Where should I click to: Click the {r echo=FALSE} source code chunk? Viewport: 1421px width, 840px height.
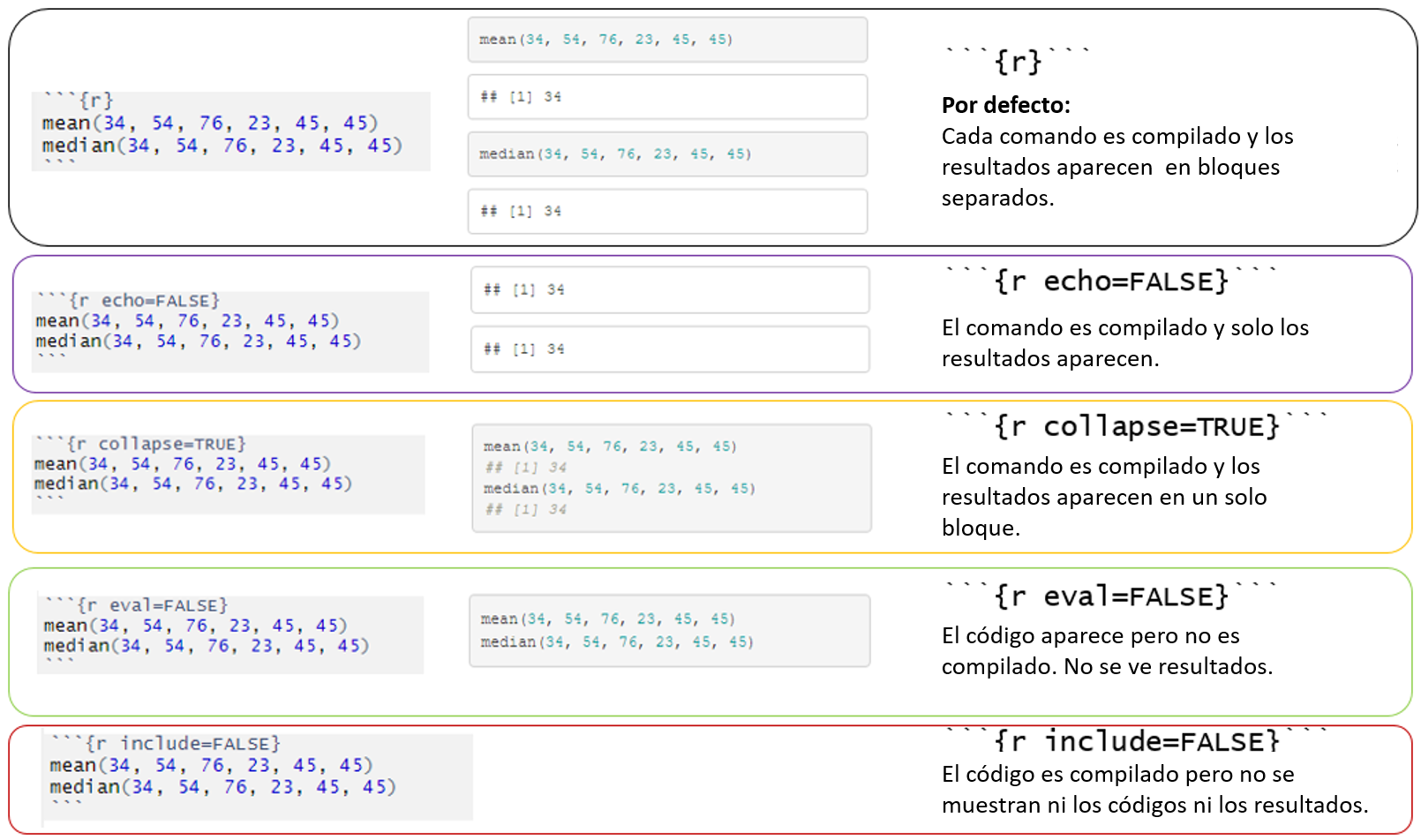click(230, 332)
